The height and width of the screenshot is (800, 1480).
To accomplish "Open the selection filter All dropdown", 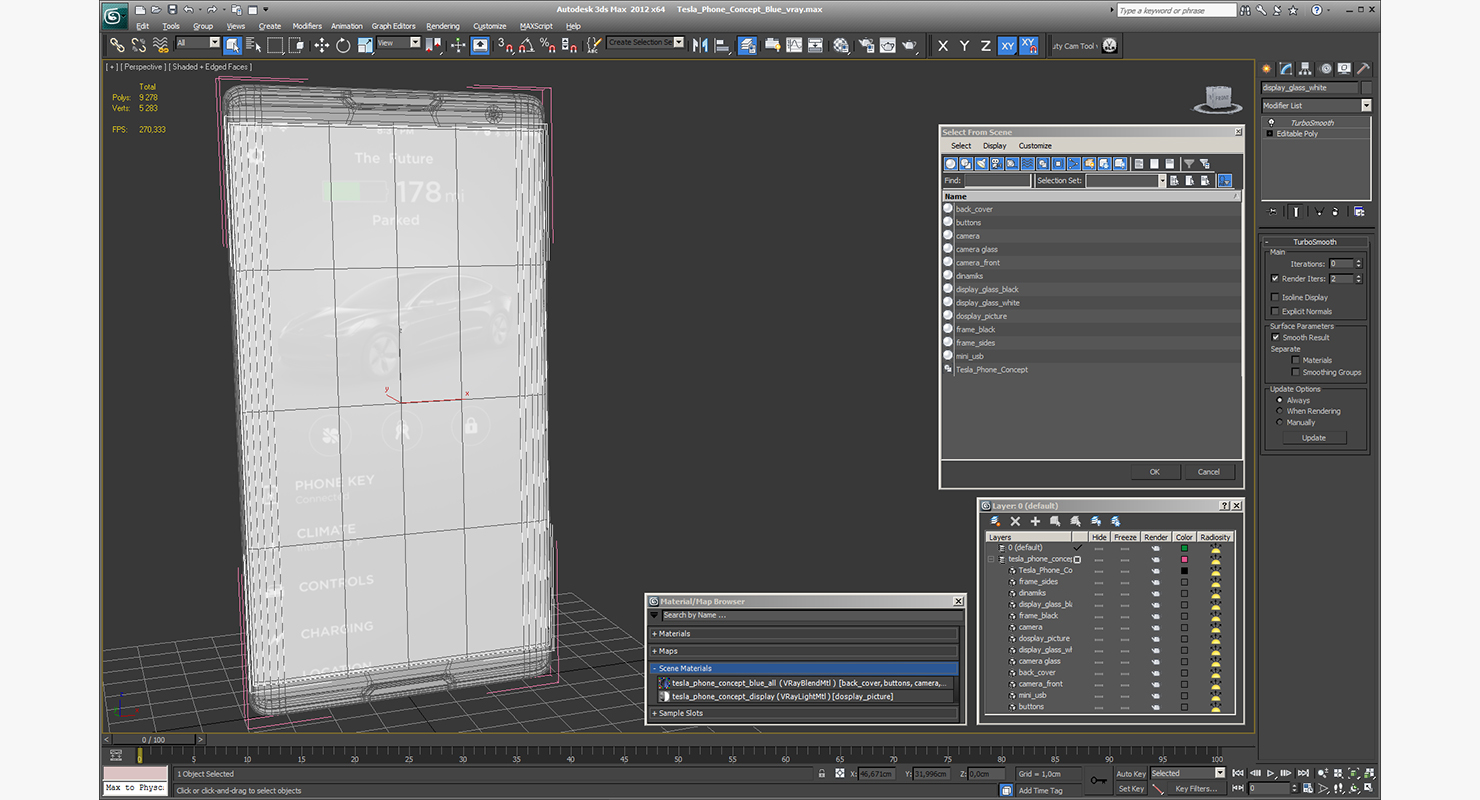I will [x=214, y=43].
